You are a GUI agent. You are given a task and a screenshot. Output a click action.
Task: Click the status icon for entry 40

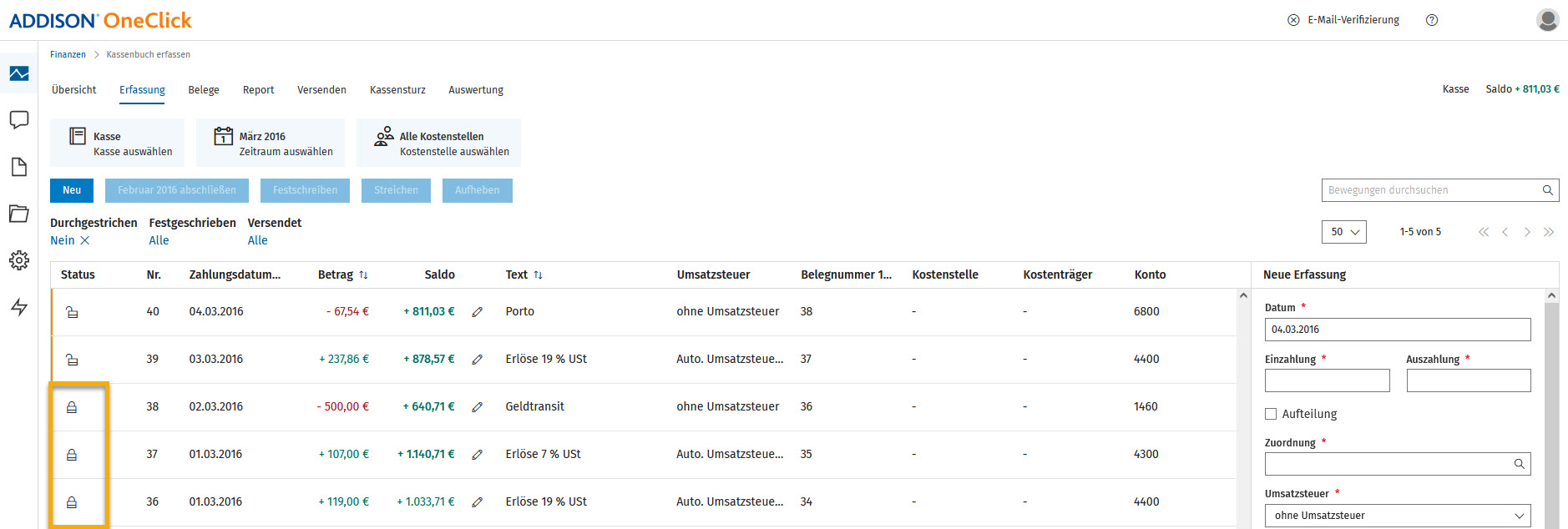tap(72, 312)
